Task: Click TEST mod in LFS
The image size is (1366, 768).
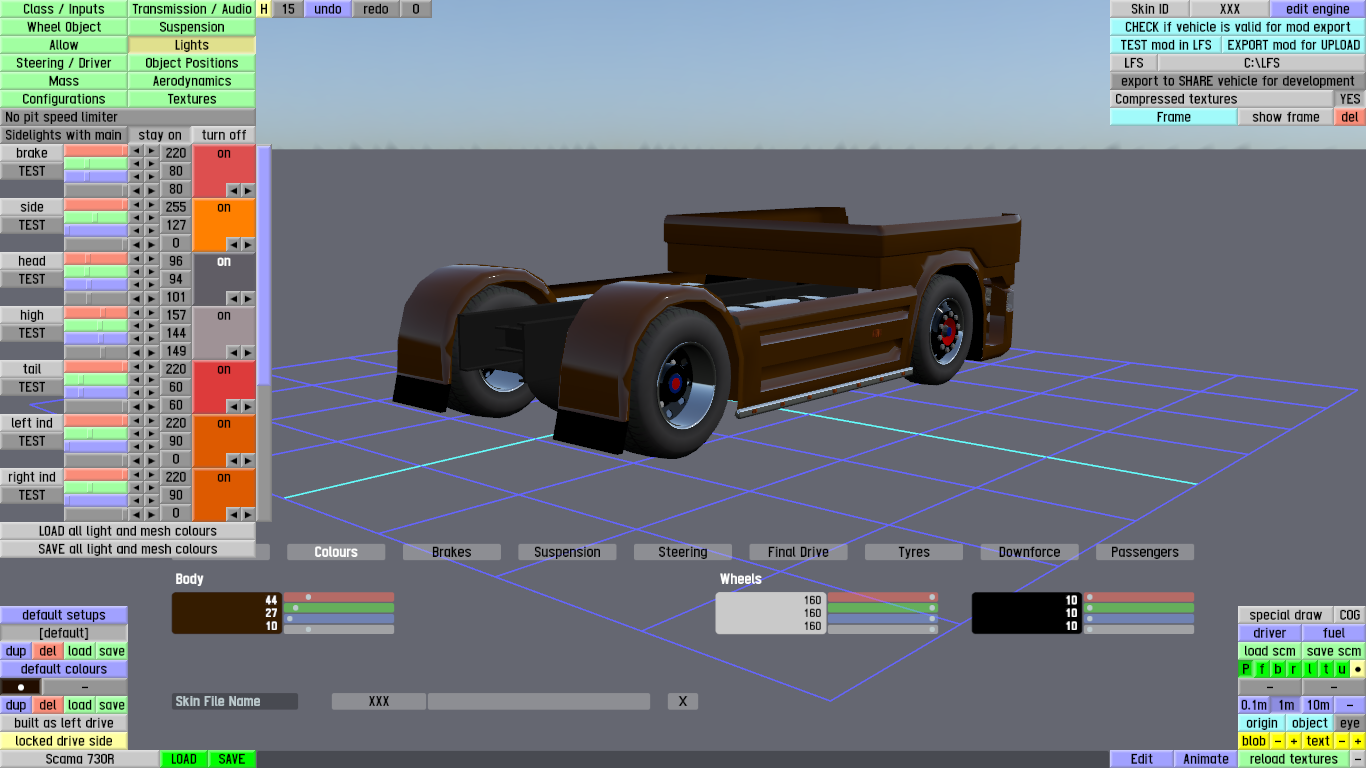Action: tap(1166, 45)
